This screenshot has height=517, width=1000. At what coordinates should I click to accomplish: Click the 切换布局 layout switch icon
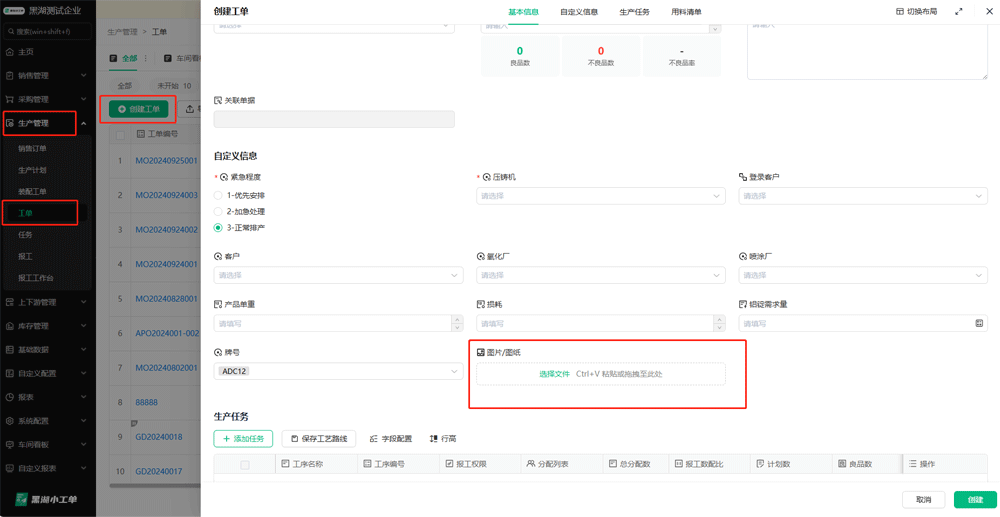900,11
